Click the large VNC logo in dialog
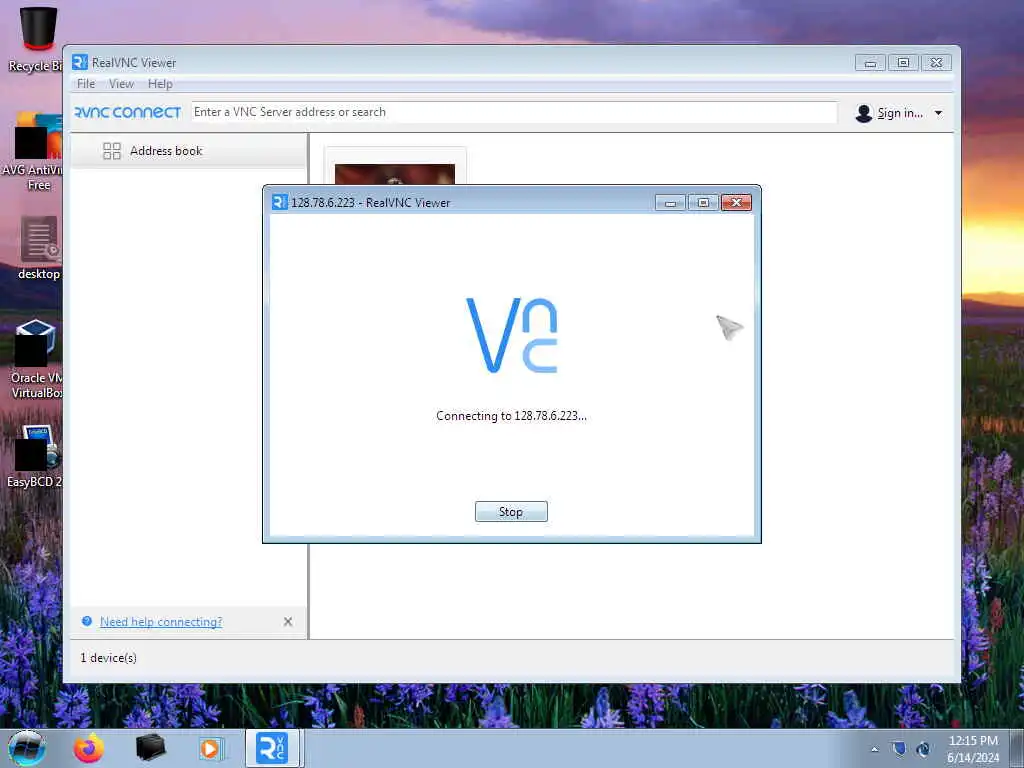This screenshot has height=768, width=1024. coord(511,335)
